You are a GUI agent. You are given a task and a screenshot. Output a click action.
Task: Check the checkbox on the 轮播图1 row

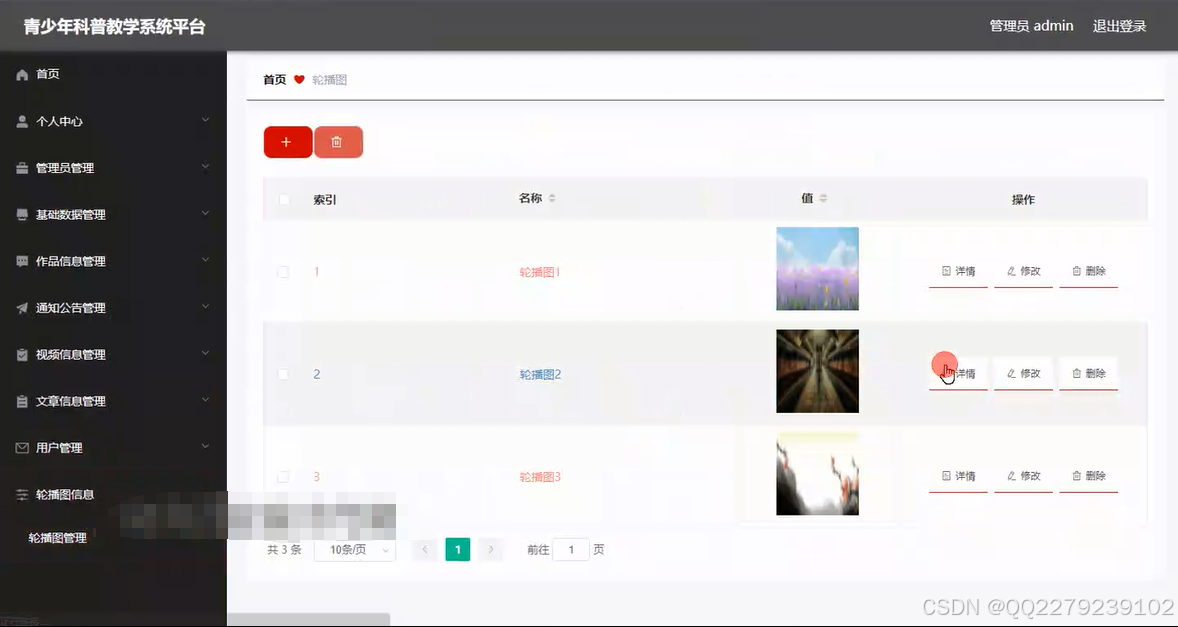pyautogui.click(x=283, y=271)
